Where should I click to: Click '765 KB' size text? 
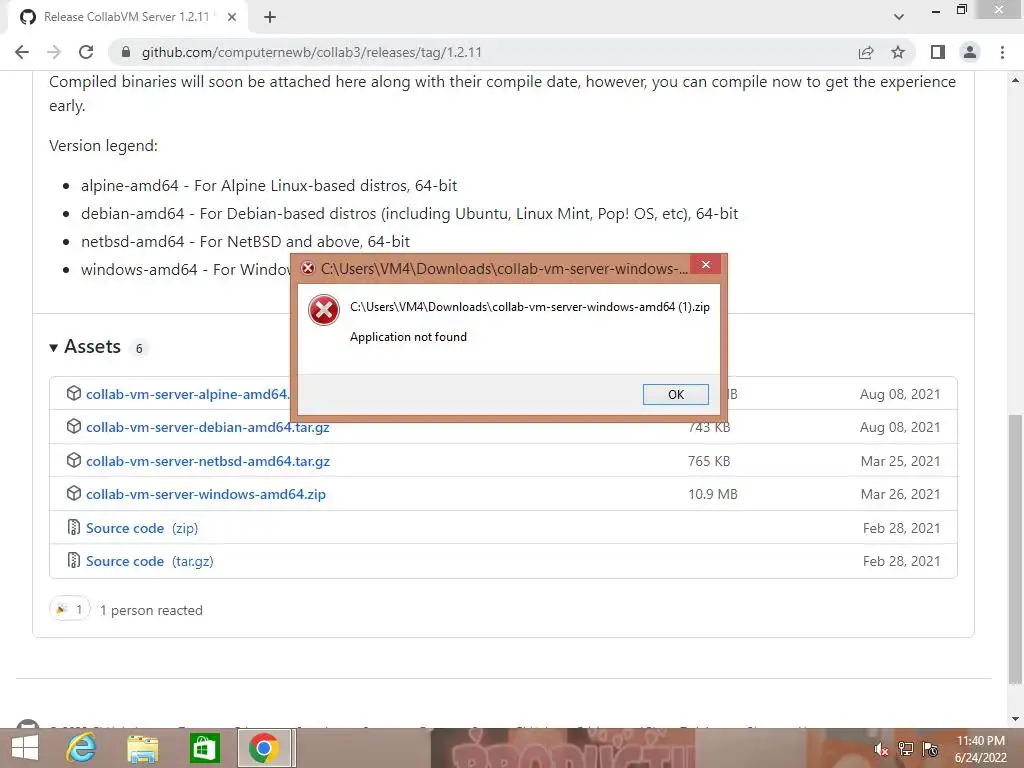pos(709,461)
